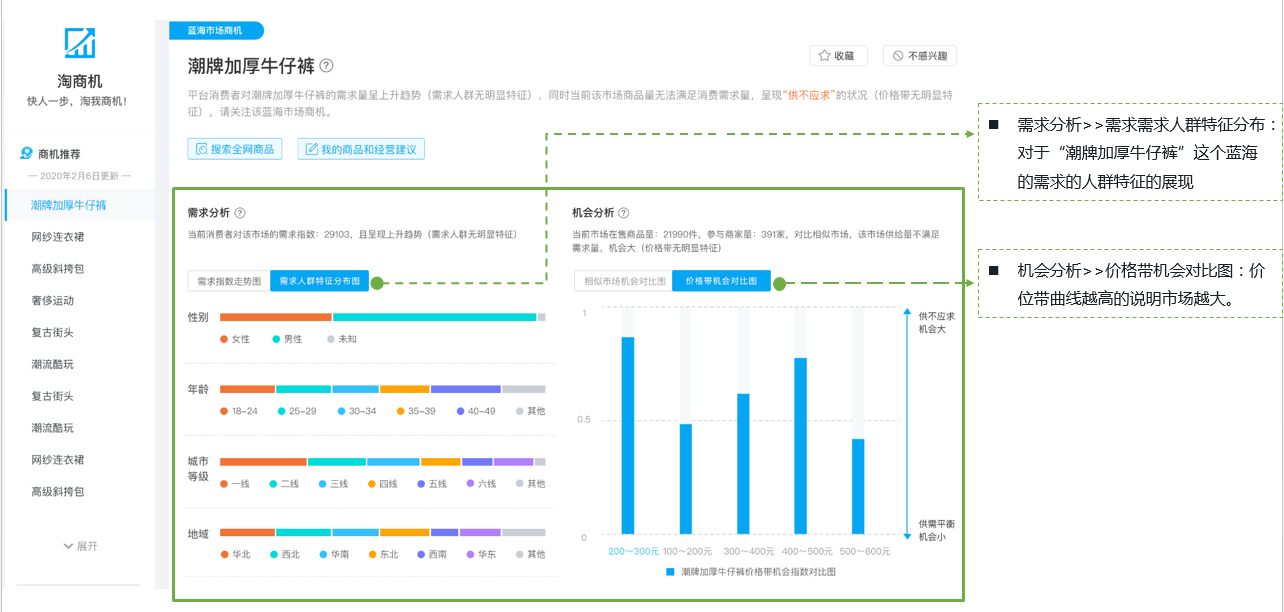The height and width of the screenshot is (612, 1284).
Task: Click the 商机推荐 sidebar icon
Action: tap(27, 154)
